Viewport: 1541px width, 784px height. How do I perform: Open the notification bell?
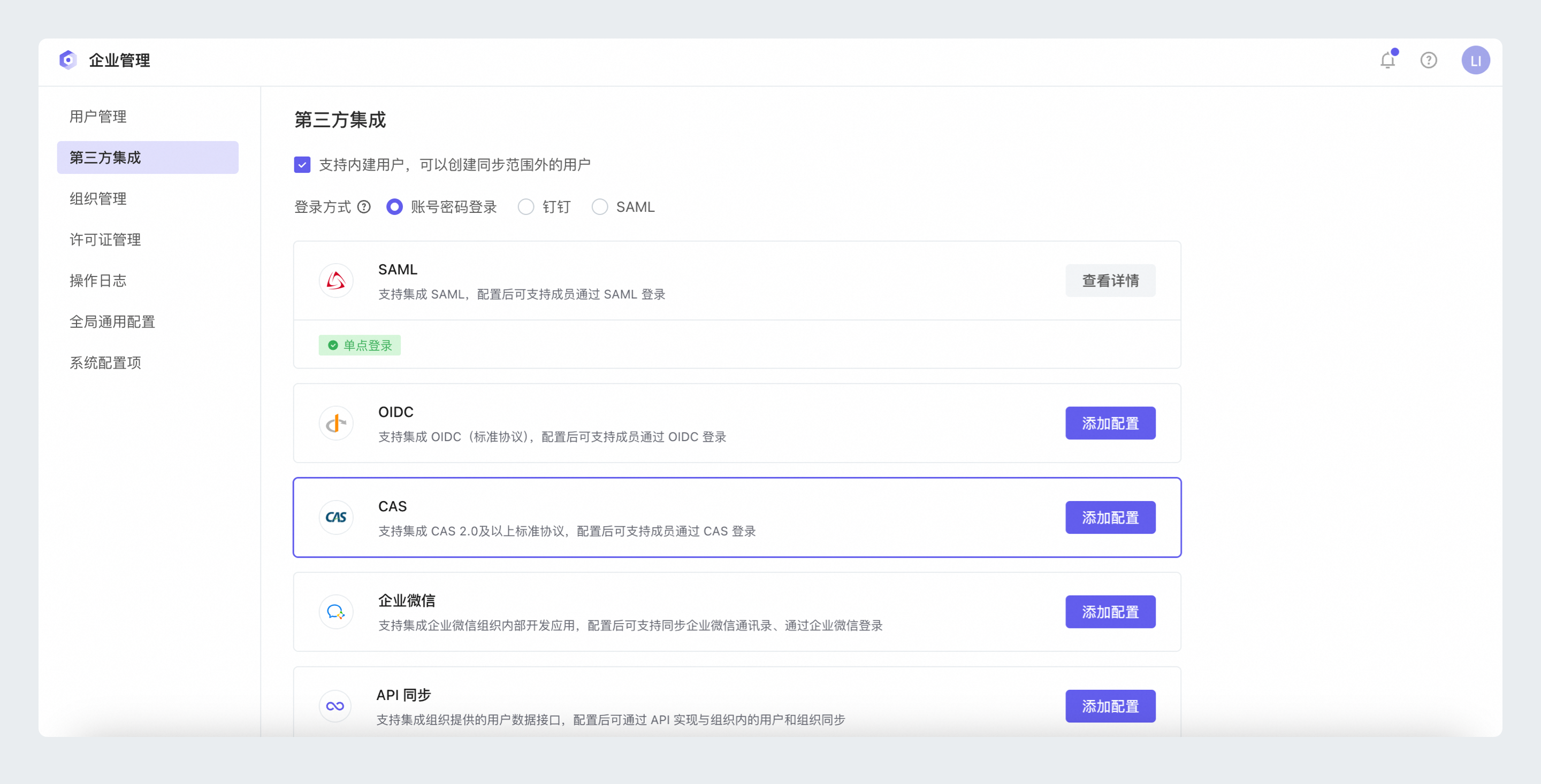tap(1388, 60)
